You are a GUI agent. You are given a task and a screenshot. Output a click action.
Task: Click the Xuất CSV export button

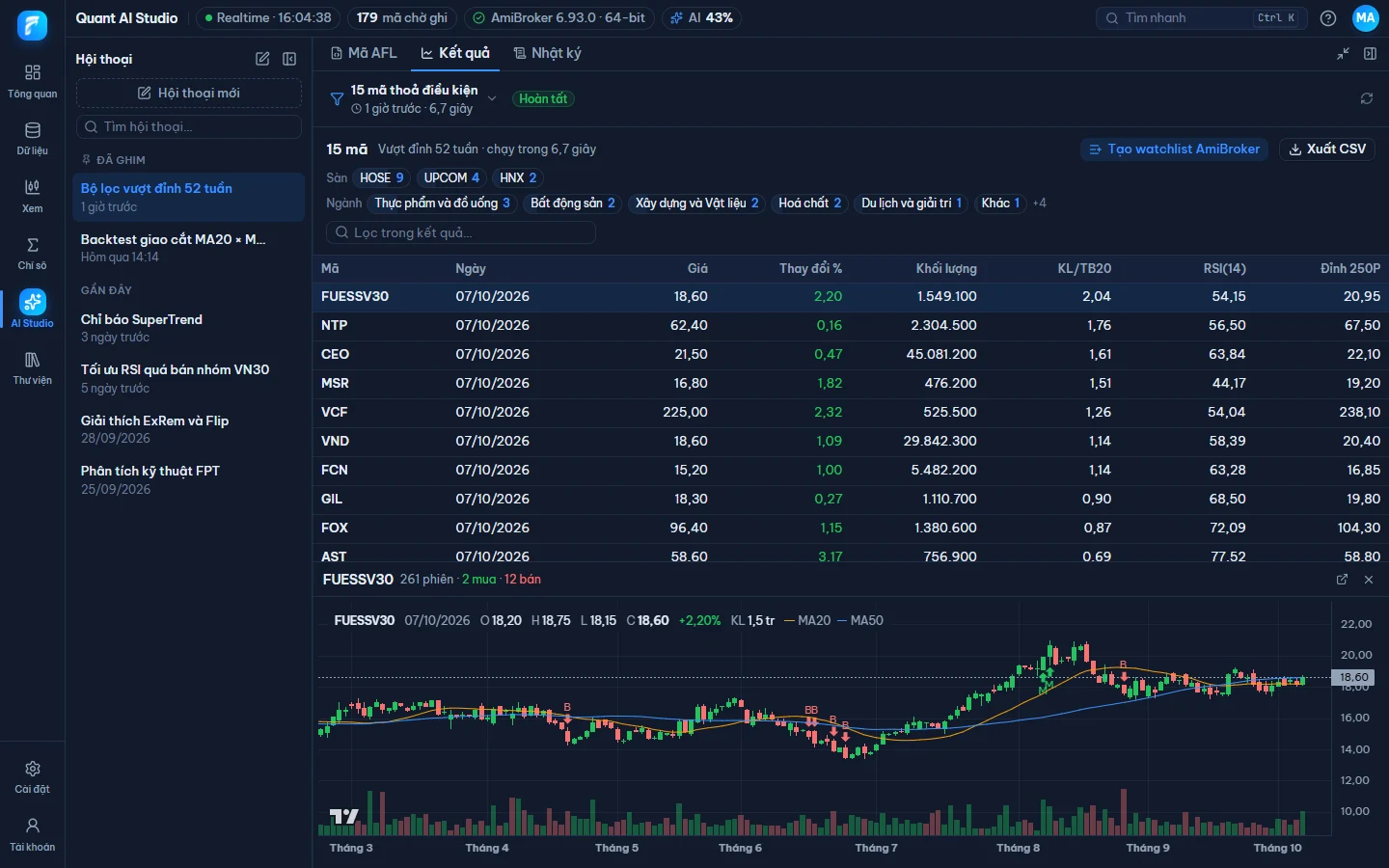1327,149
